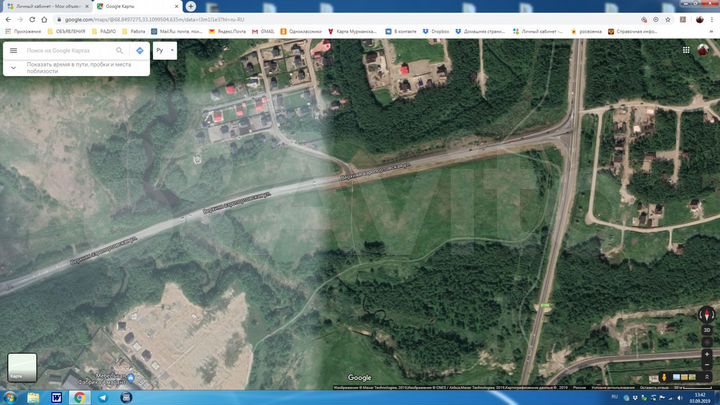Zoom out with the minus button
The height and width of the screenshot is (405, 720).
tap(707, 365)
